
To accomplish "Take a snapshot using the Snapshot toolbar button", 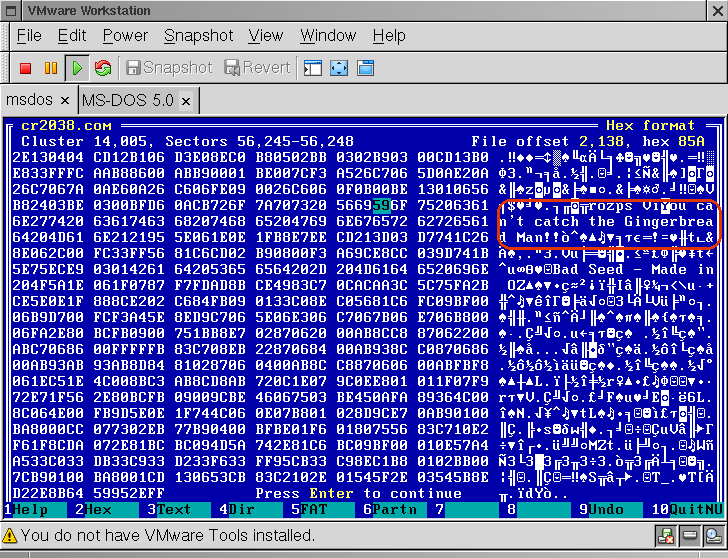I will [169, 68].
